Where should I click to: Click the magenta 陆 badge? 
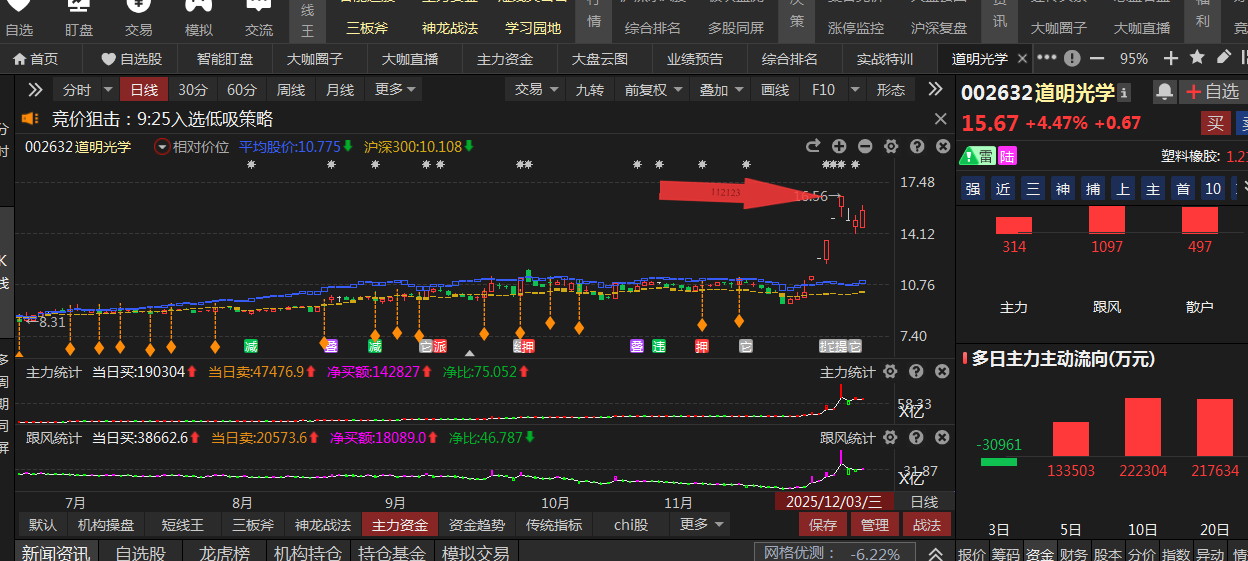pos(1008,156)
